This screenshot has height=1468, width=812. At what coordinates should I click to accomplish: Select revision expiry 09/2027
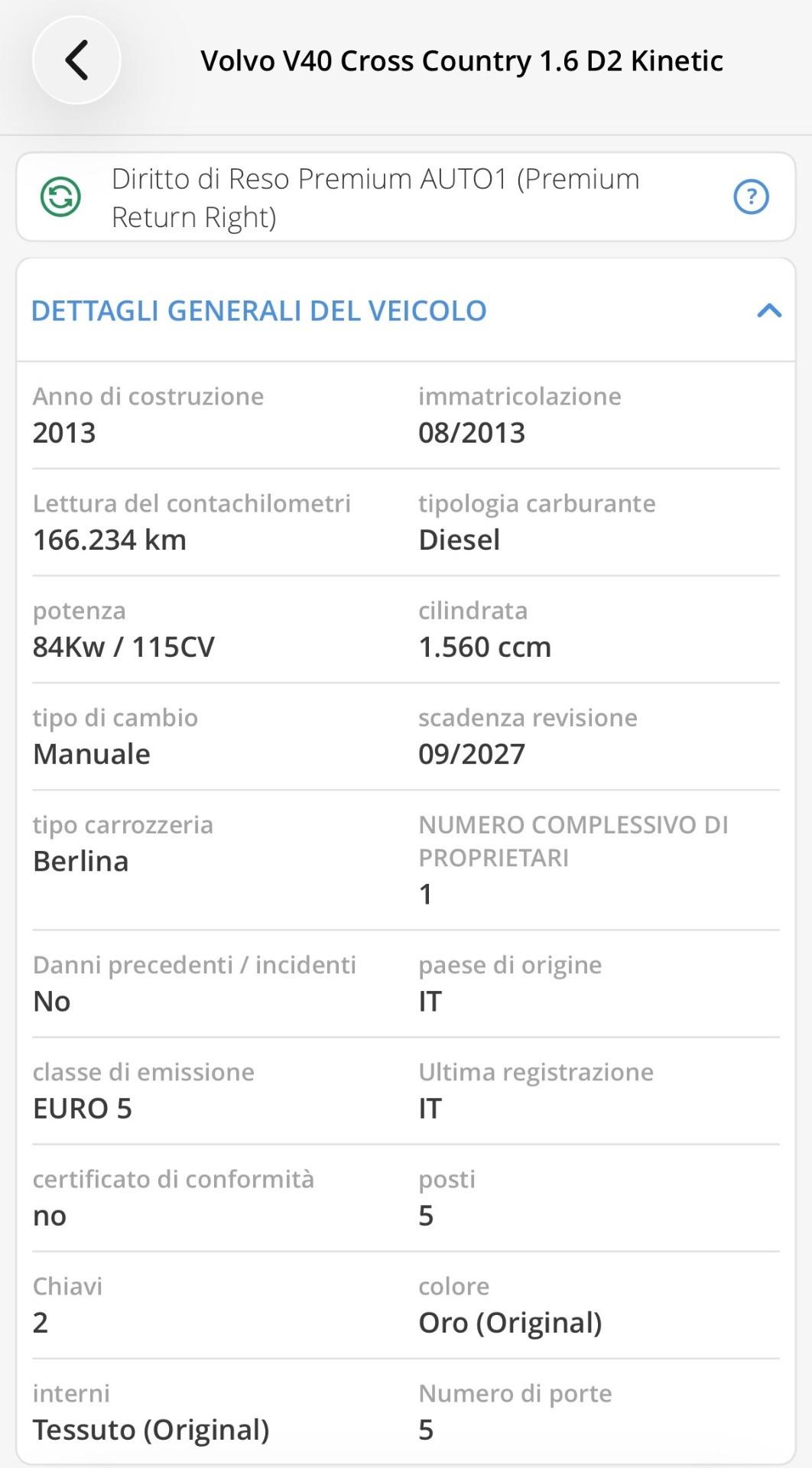tap(472, 754)
